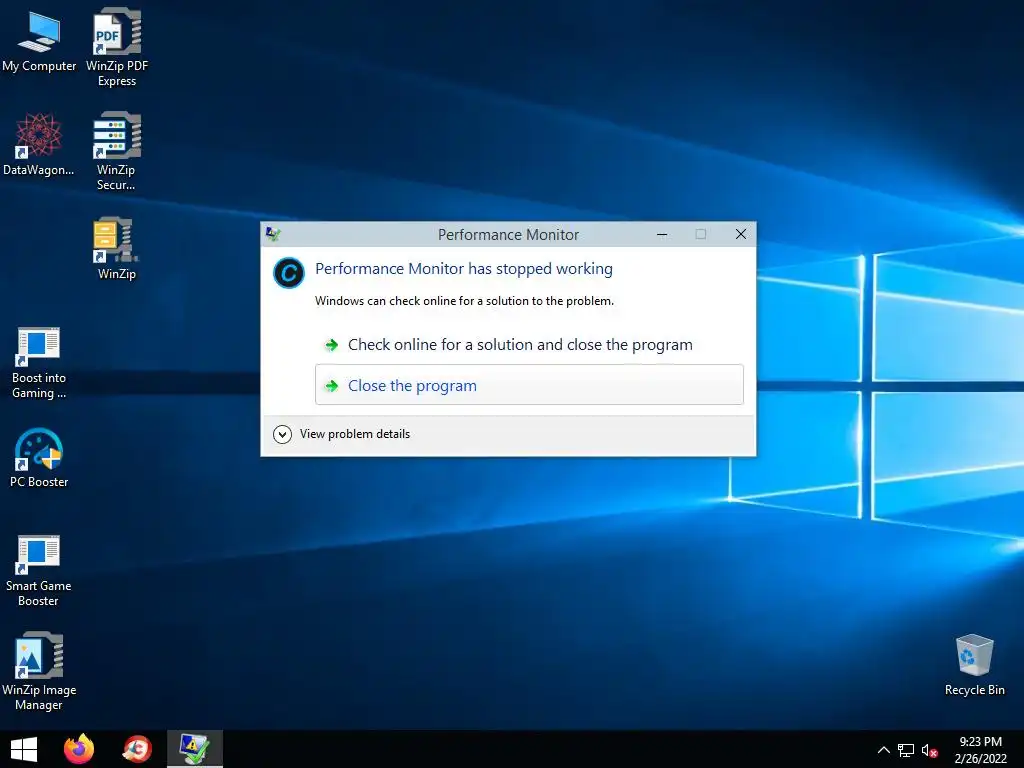
Task: Select the PC Booster desktop icon
Action: click(x=39, y=458)
